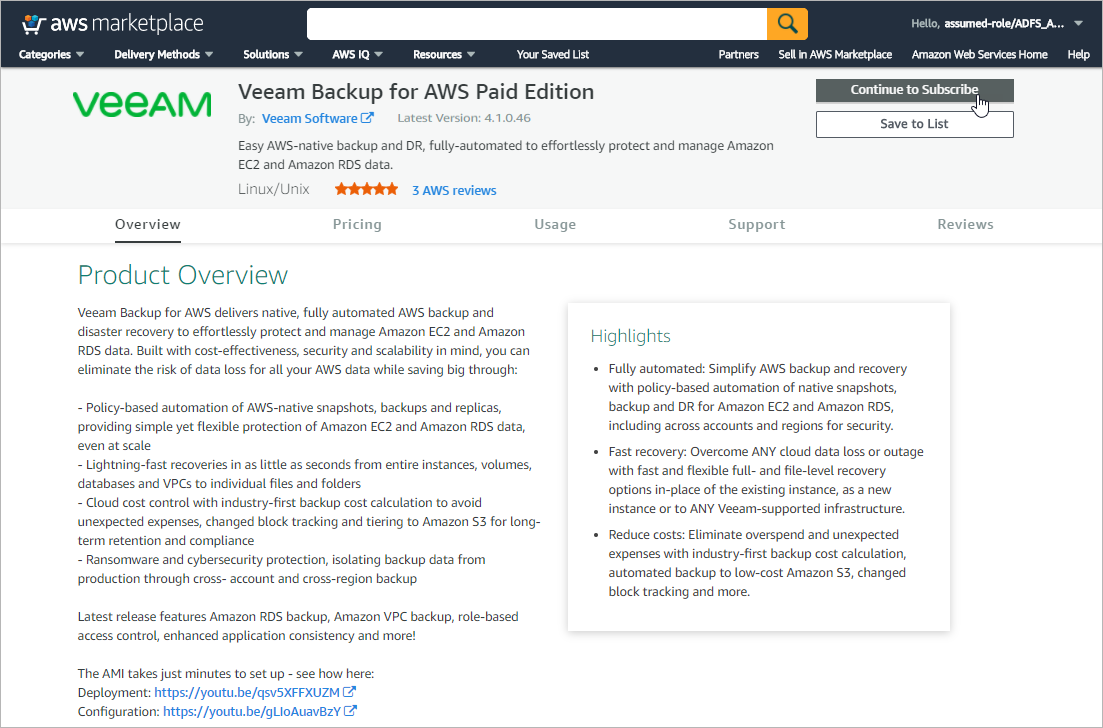Open the 3 AWS reviews link
Image resolution: width=1103 pixels, height=728 pixels.
(454, 190)
